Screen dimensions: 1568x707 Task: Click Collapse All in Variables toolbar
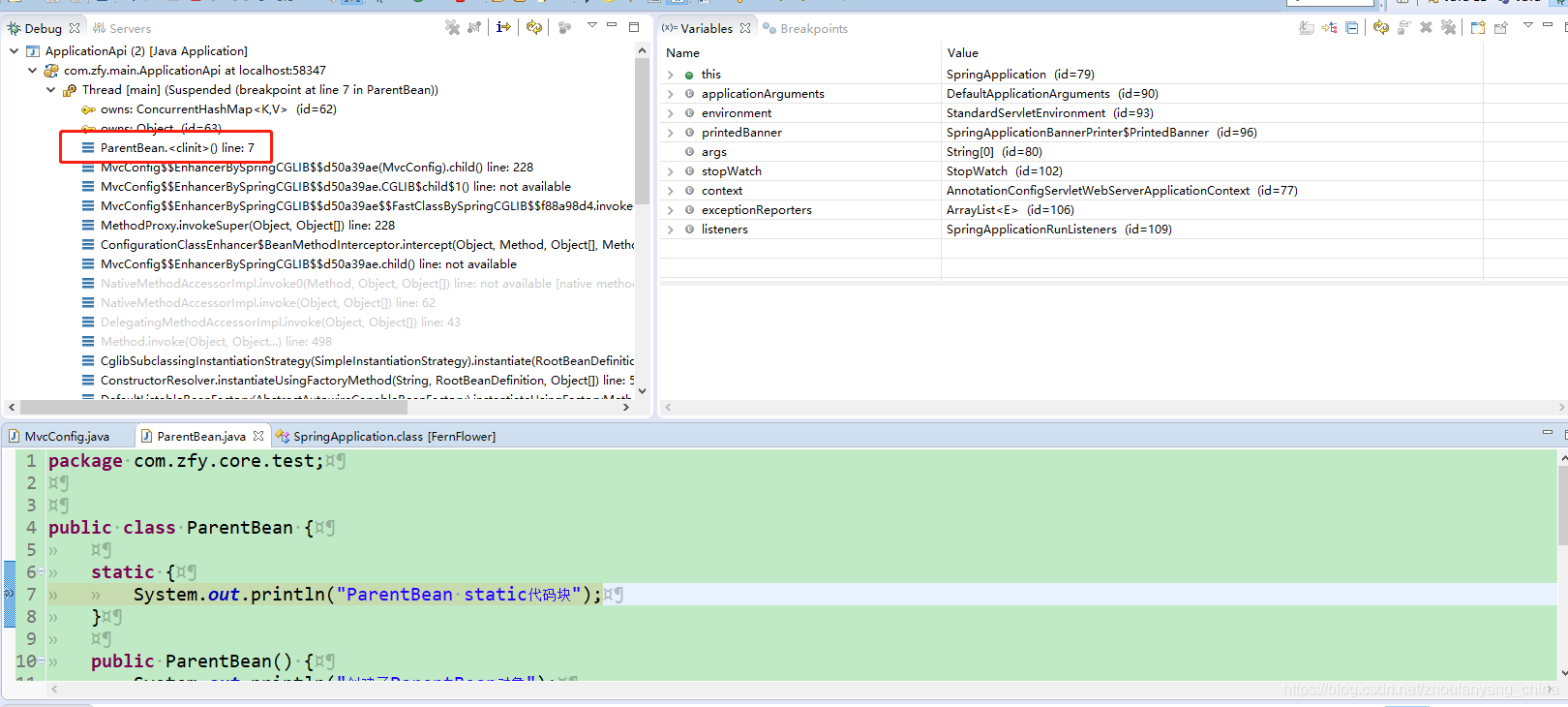[1352, 27]
